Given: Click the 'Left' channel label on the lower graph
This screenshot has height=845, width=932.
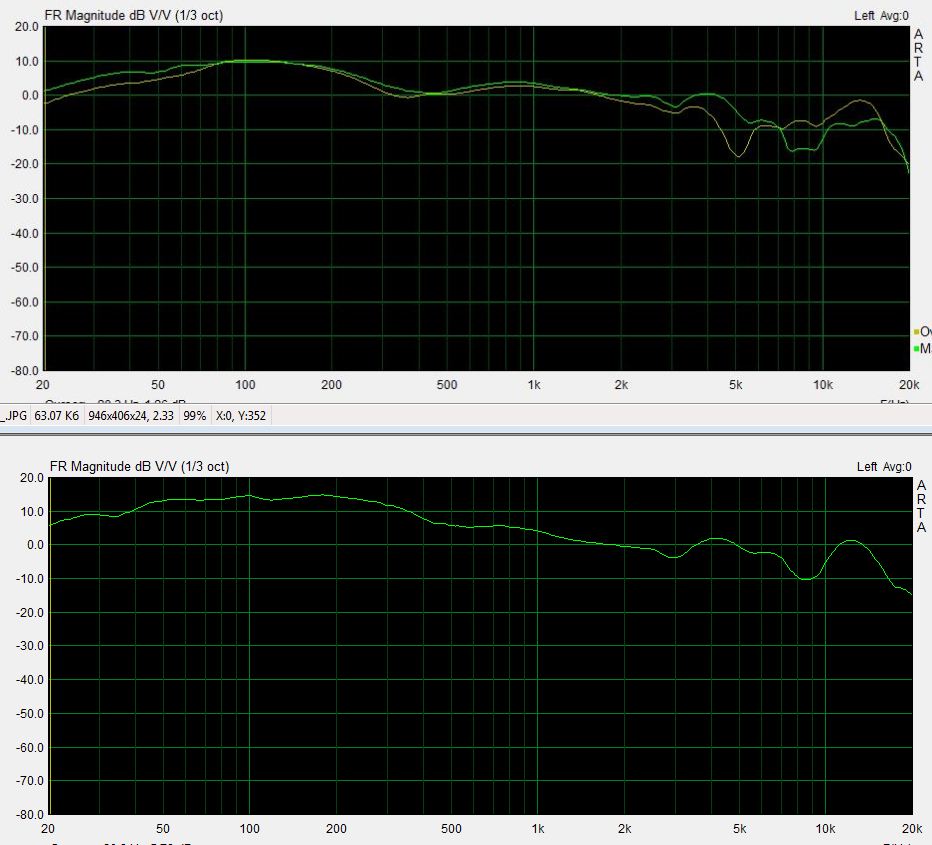Looking at the screenshot, I should point(867,466).
